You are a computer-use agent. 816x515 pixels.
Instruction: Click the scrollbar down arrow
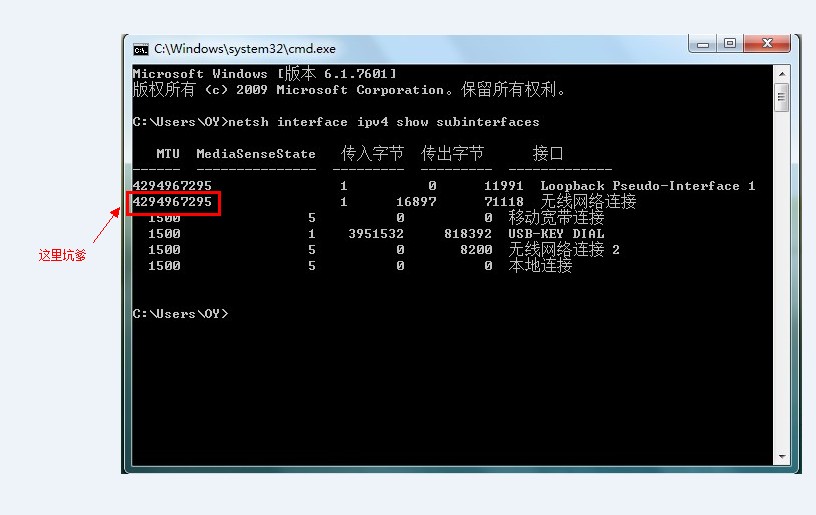coord(782,457)
